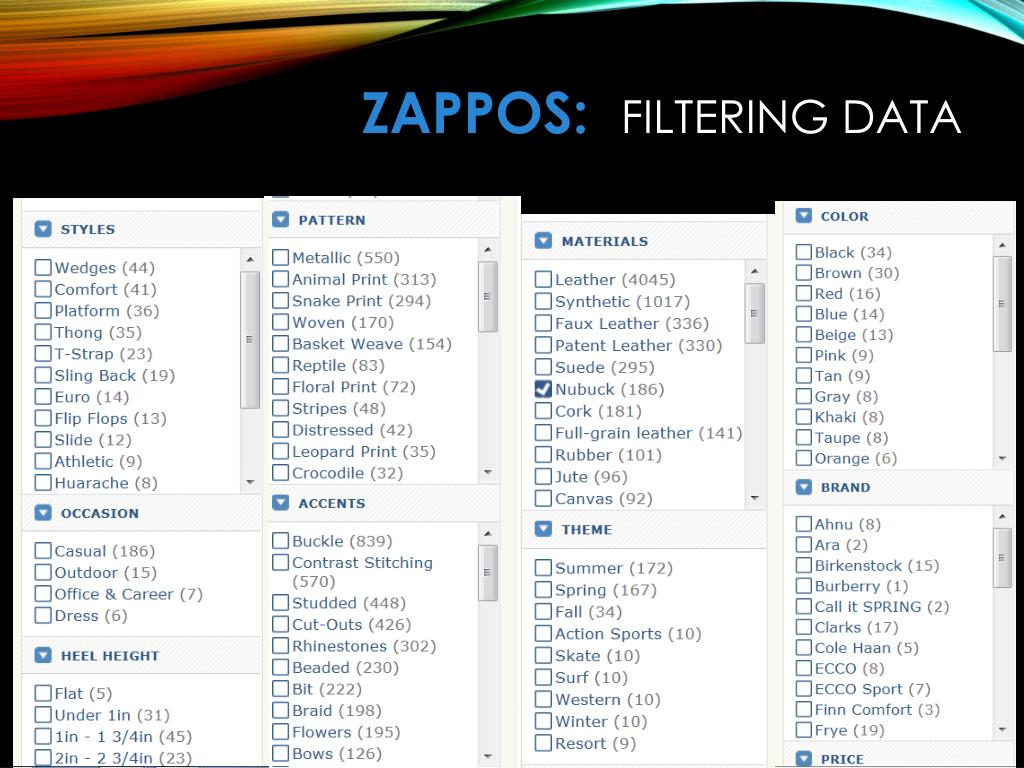Tick the Buckle accent checkbox

(281, 541)
